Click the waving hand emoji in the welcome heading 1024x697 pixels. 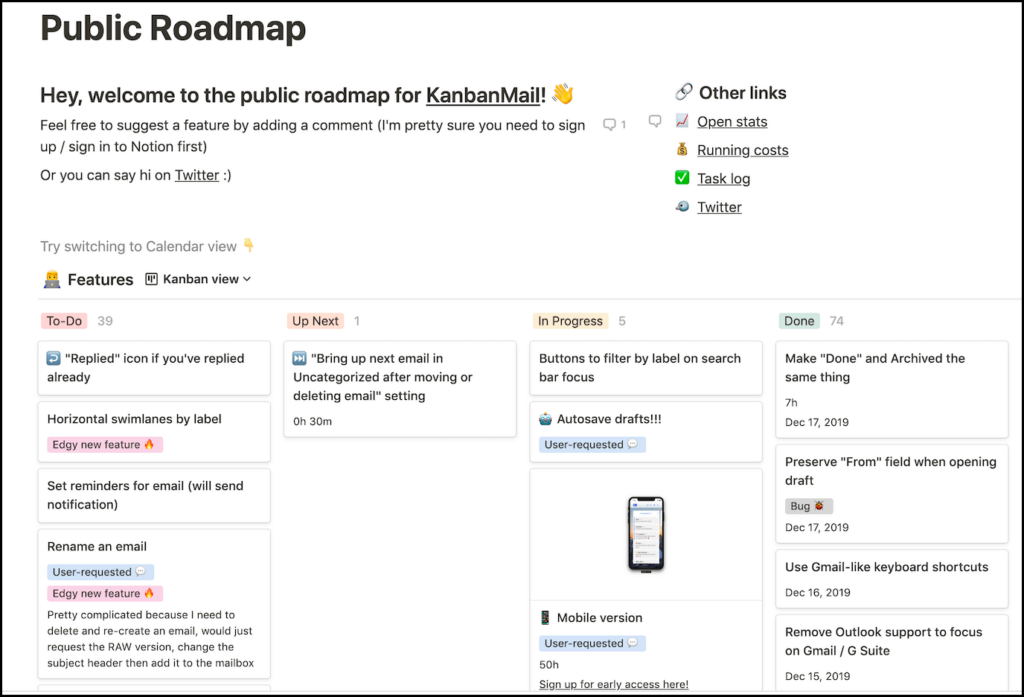tap(562, 93)
